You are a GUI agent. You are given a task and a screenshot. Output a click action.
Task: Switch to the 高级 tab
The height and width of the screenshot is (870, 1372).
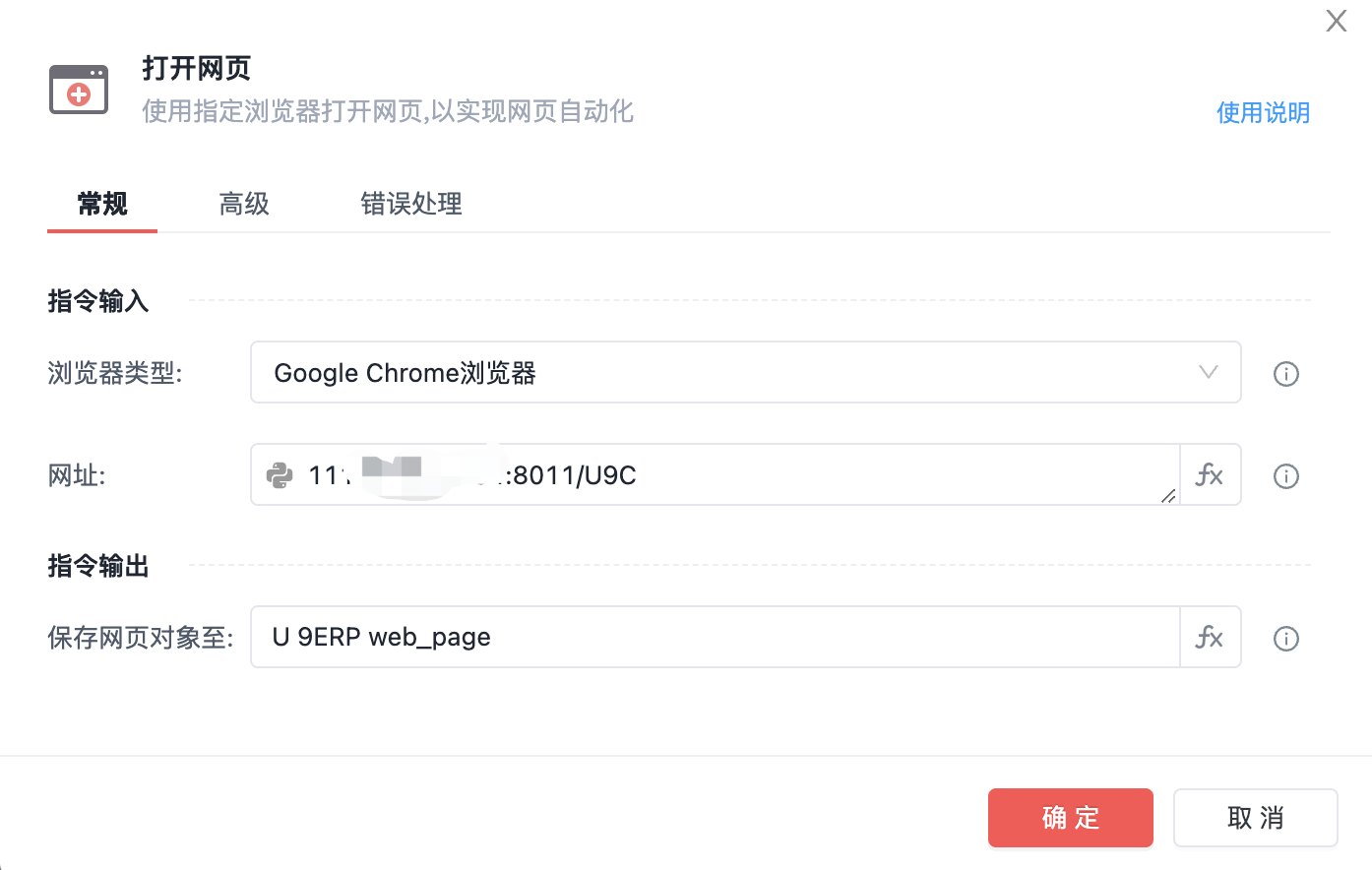pyautogui.click(x=244, y=204)
